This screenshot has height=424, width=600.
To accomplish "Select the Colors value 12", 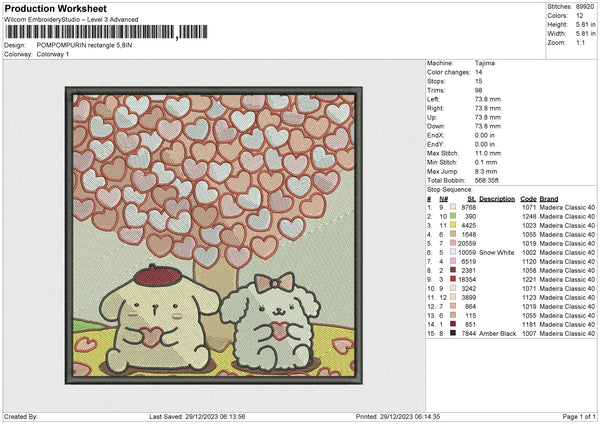I will click(579, 16).
